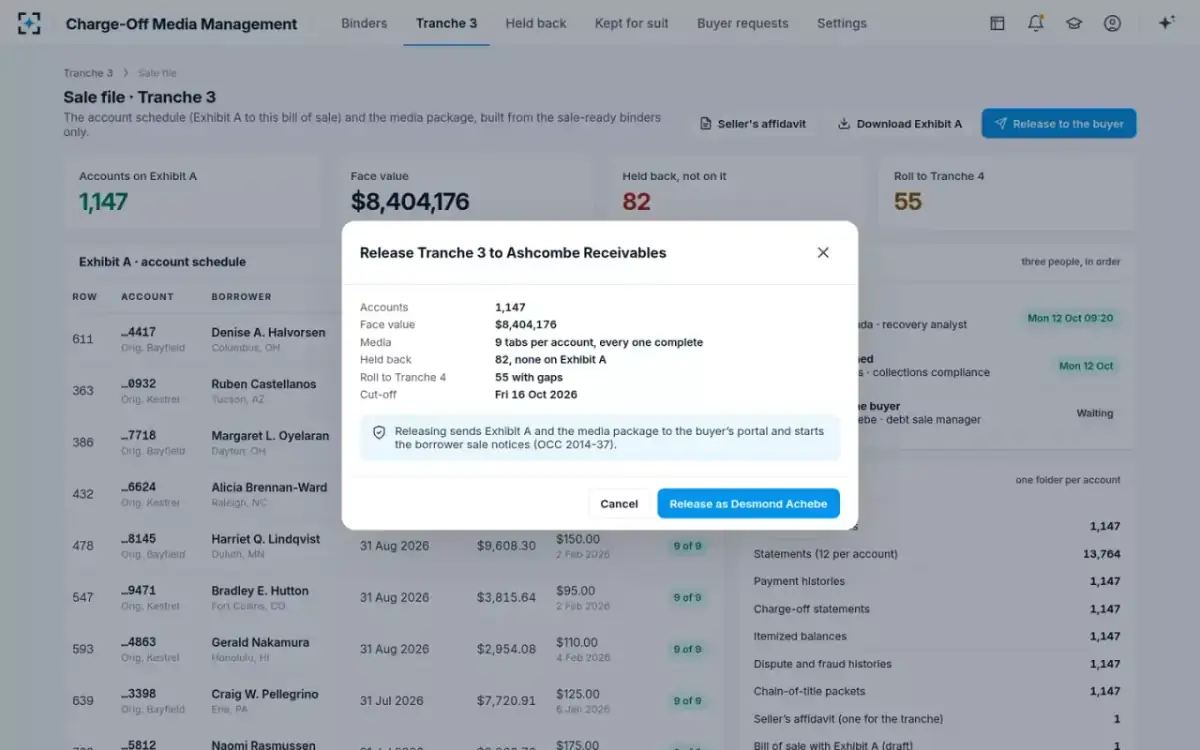Click the Mon 12 Oct 09:20 status badge
Screen dimensions: 1200x750
(1070, 319)
